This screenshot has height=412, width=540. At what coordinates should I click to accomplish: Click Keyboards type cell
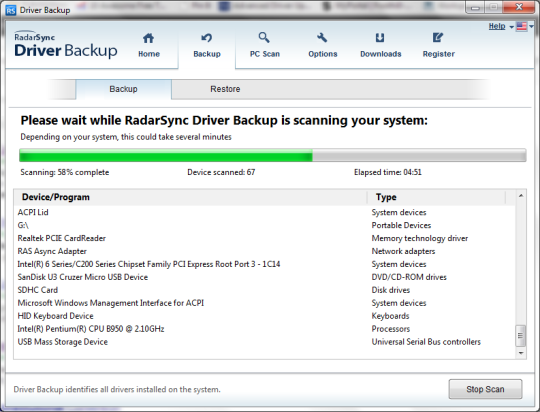(x=391, y=316)
